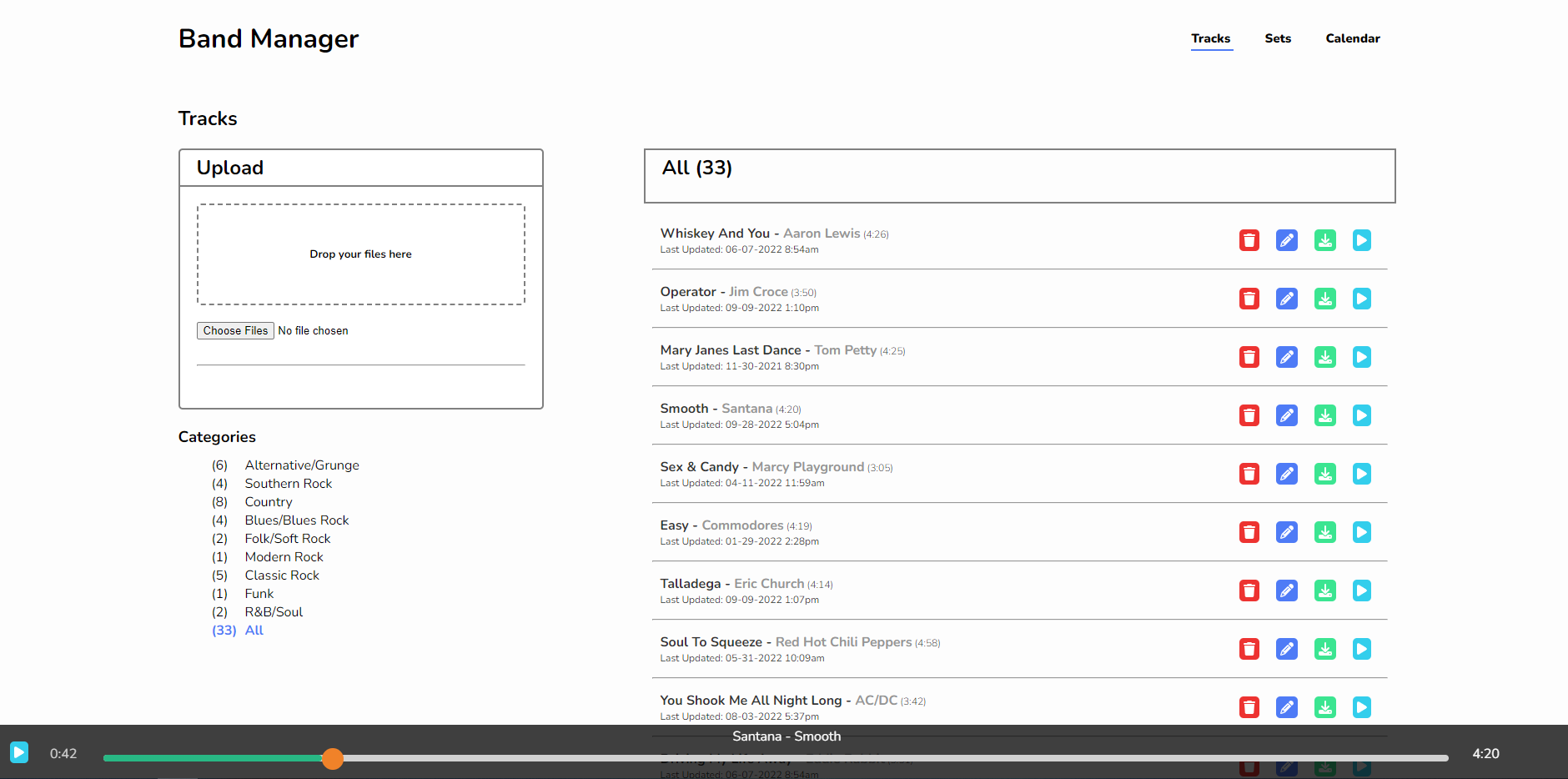The width and height of the screenshot is (1568, 779).
Task: Open the Band Manager home title
Action: pyautogui.click(x=269, y=38)
